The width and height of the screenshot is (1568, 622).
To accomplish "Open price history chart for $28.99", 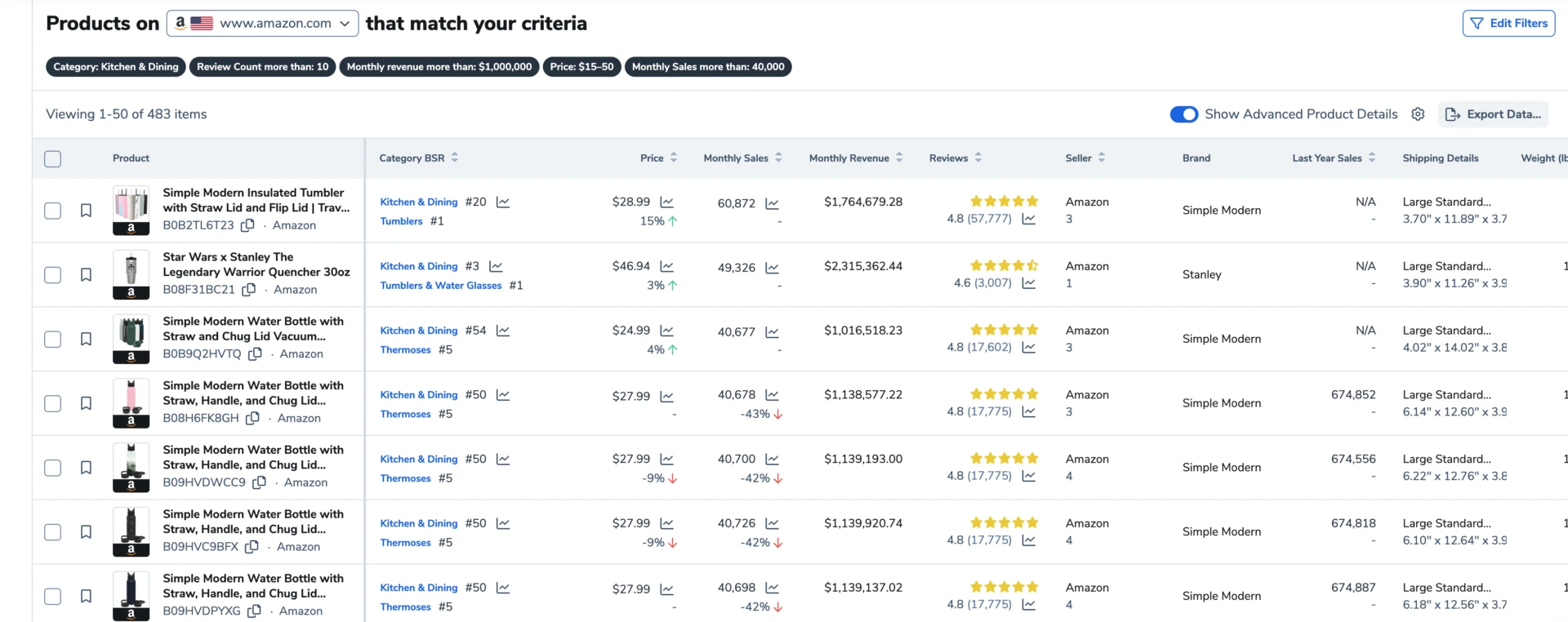I will (x=667, y=202).
